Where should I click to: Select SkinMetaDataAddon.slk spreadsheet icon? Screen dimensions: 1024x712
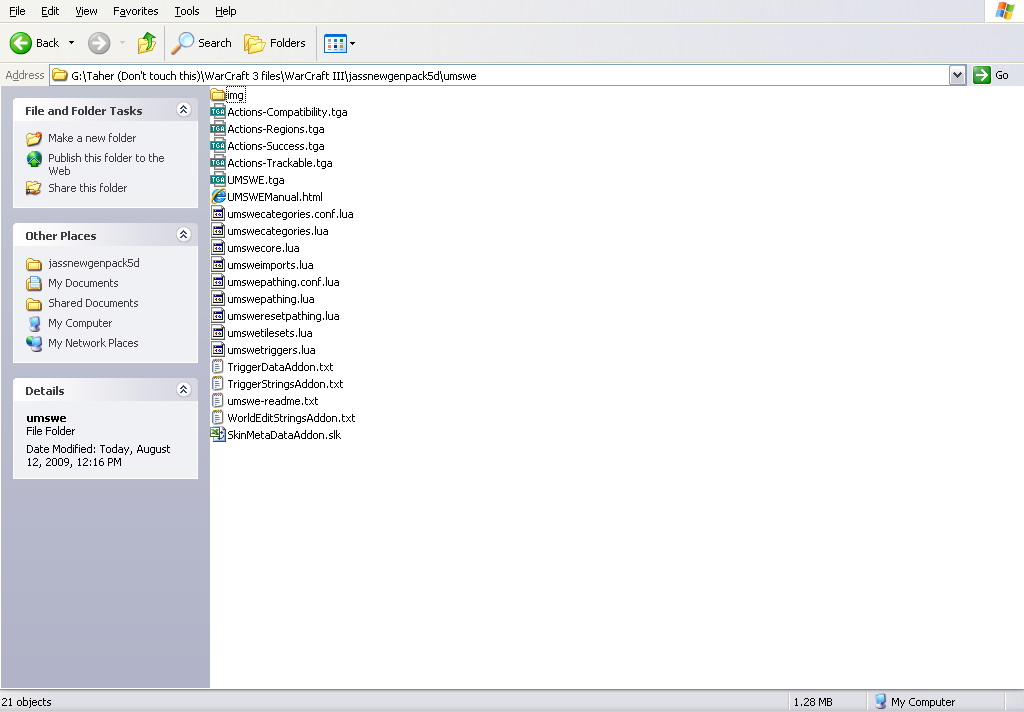point(218,434)
